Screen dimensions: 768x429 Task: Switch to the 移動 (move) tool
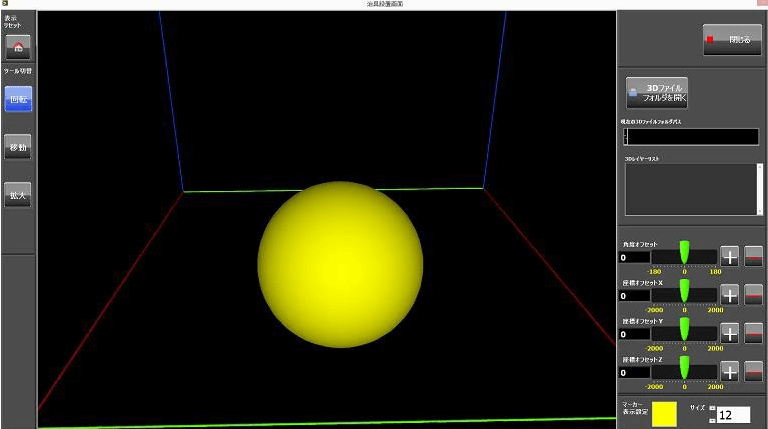[x=18, y=147]
